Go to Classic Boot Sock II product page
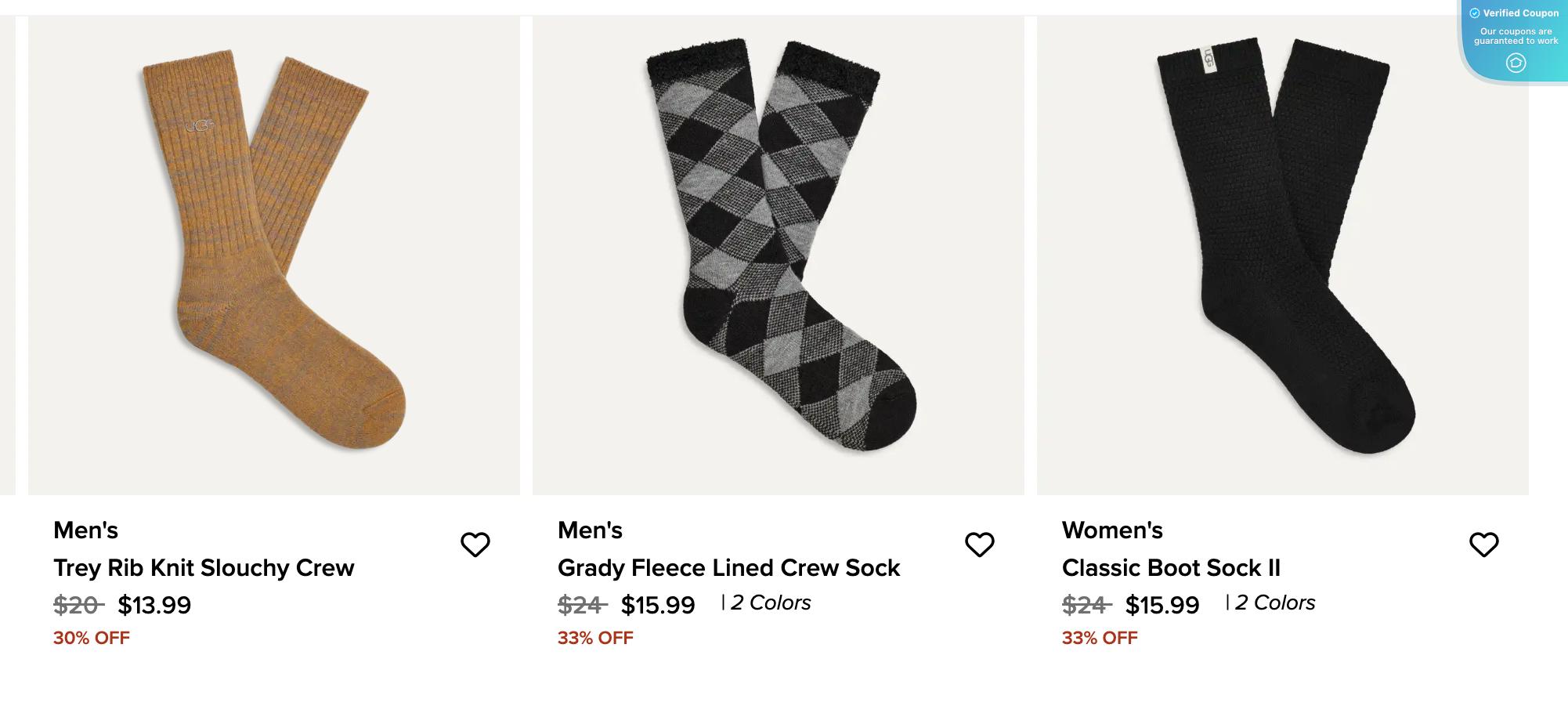 (x=1171, y=568)
